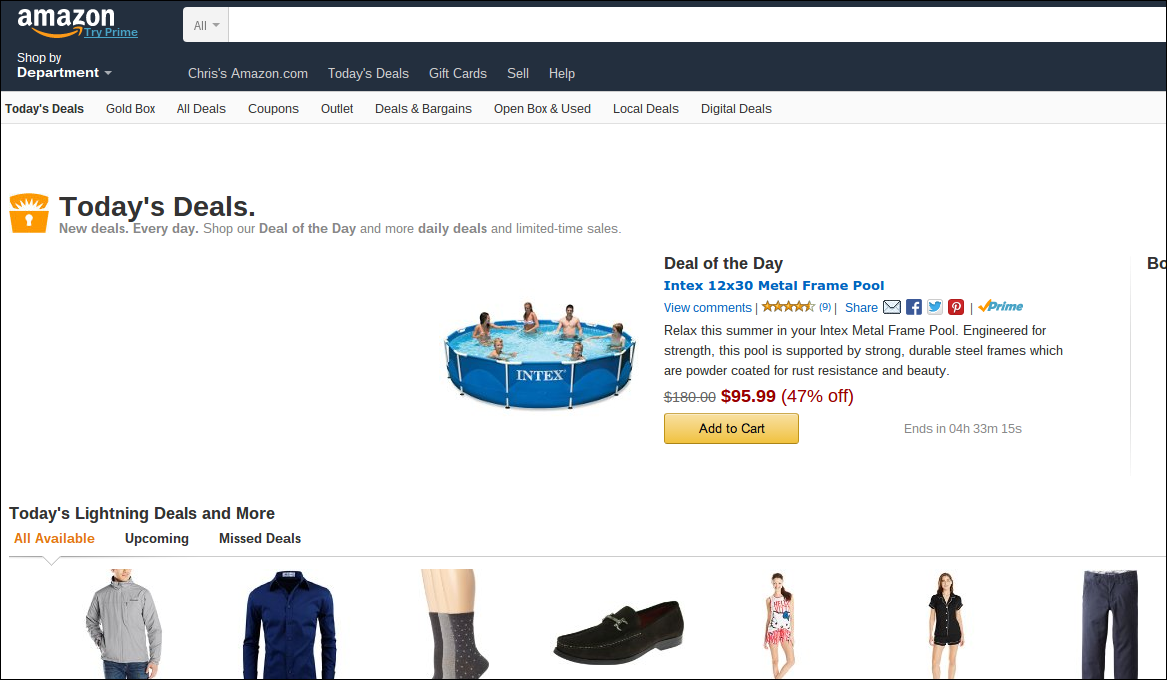Image resolution: width=1167 pixels, height=680 pixels.
Task: Click the Prime badge icon
Action: [1001, 307]
